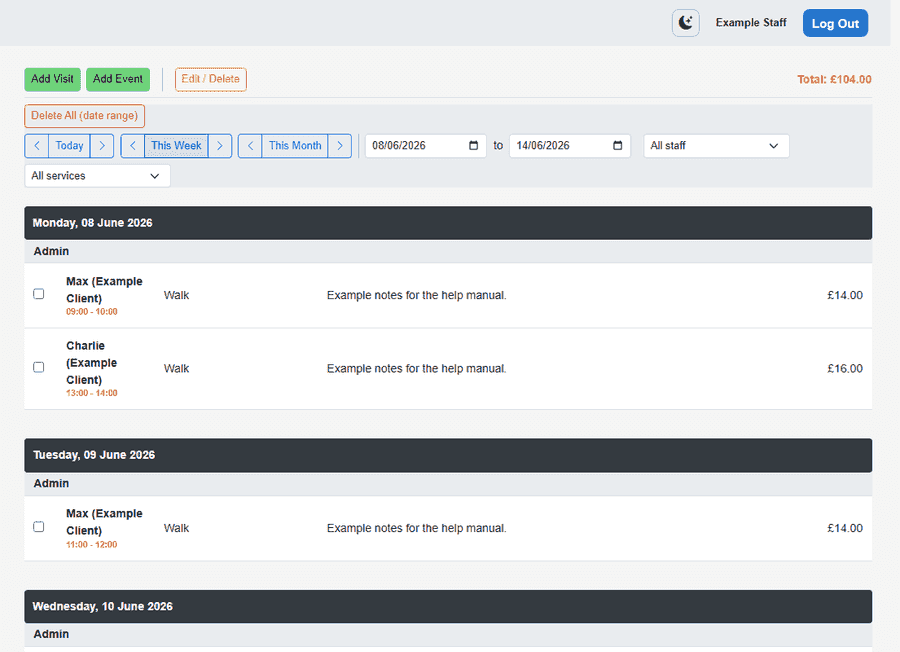Viewport: 900px width, 652px height.
Task: Click notes text in Charlie's row
Action: (417, 368)
